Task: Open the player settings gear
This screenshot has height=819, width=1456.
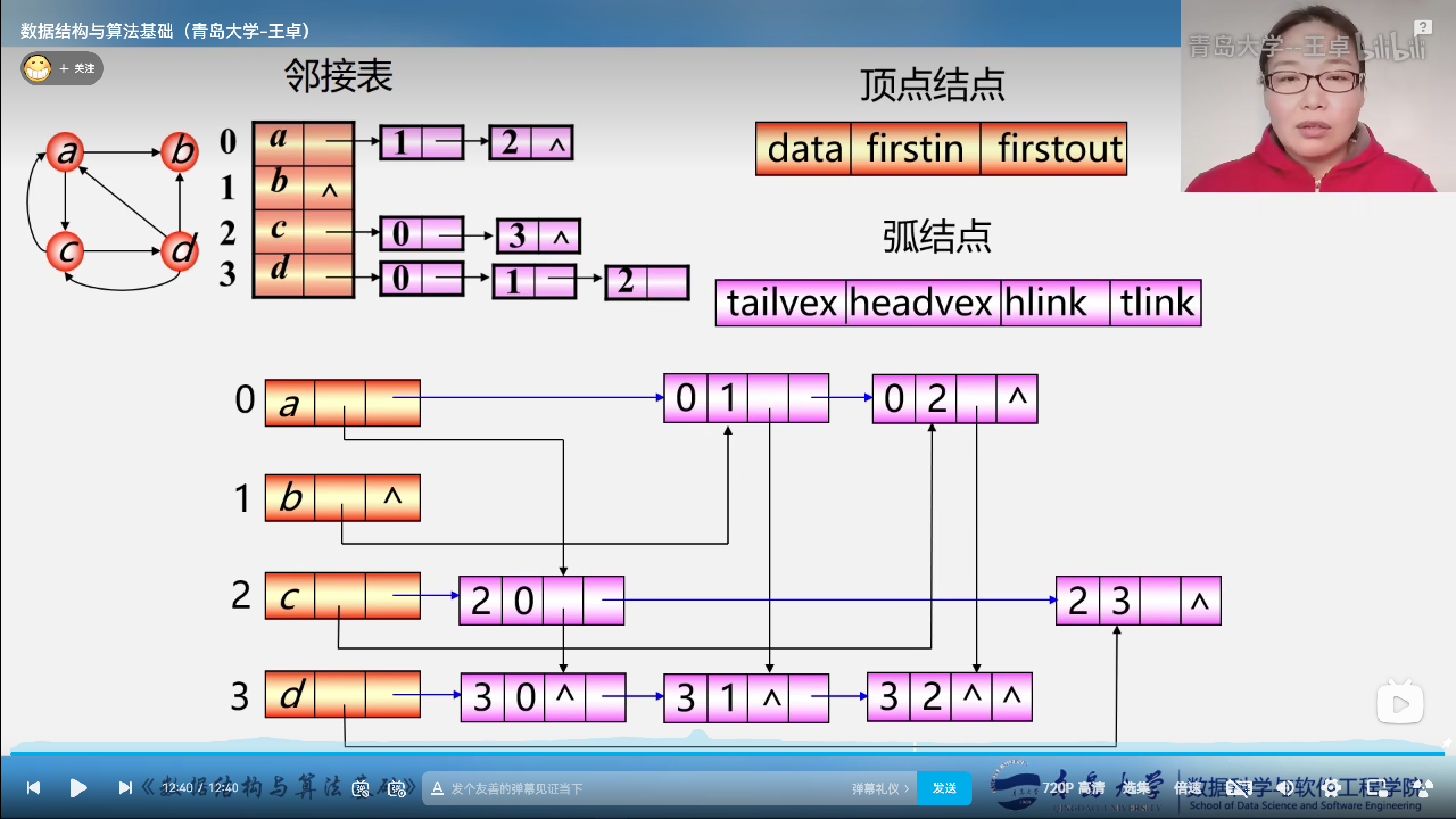Action: point(1331,788)
